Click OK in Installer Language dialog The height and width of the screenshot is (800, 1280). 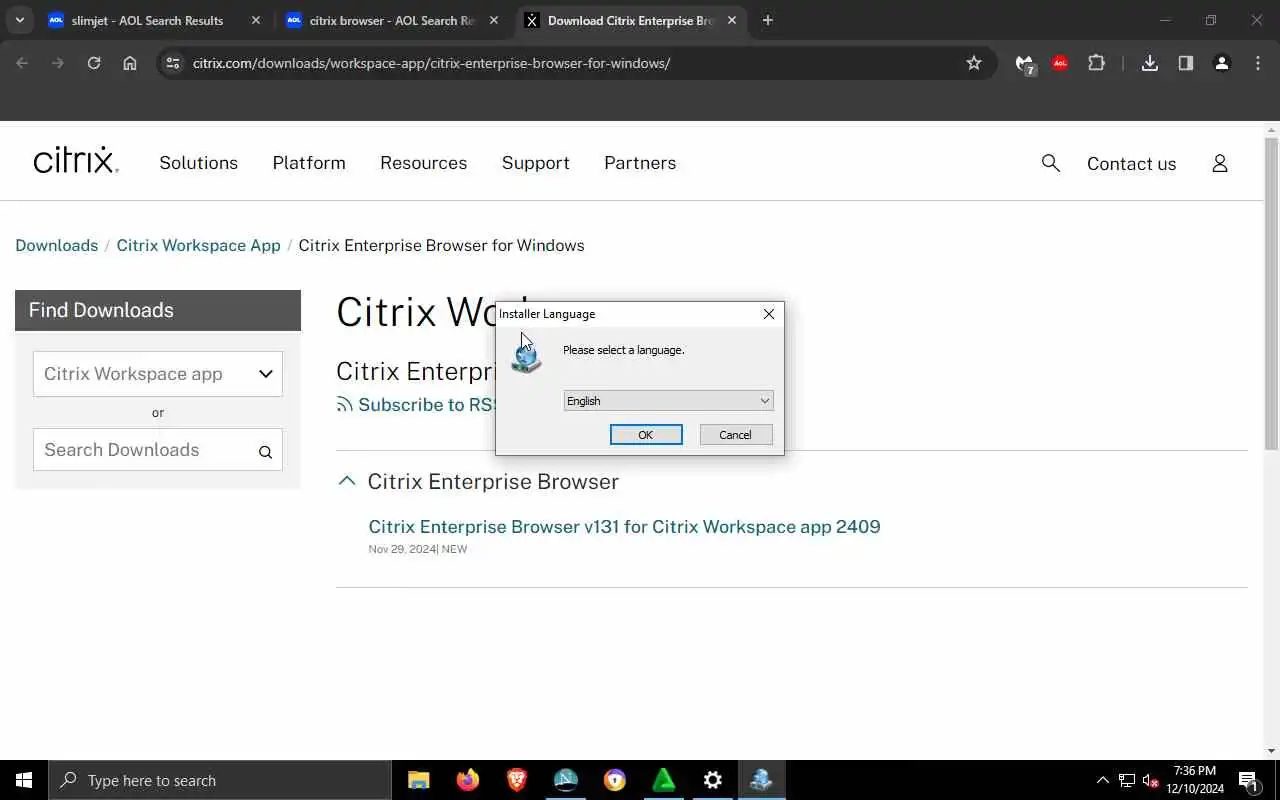(x=646, y=435)
